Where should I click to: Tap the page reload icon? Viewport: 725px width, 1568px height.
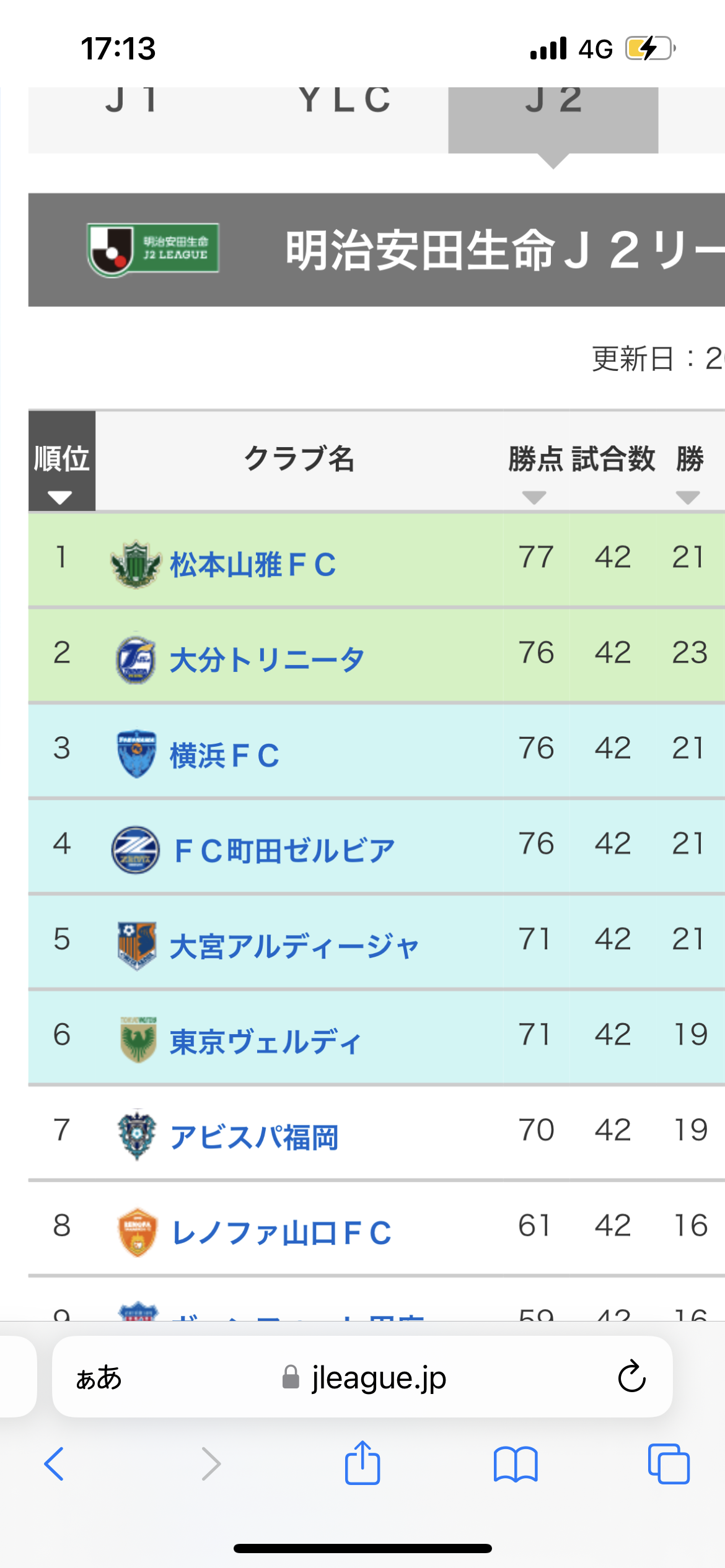point(631,1377)
